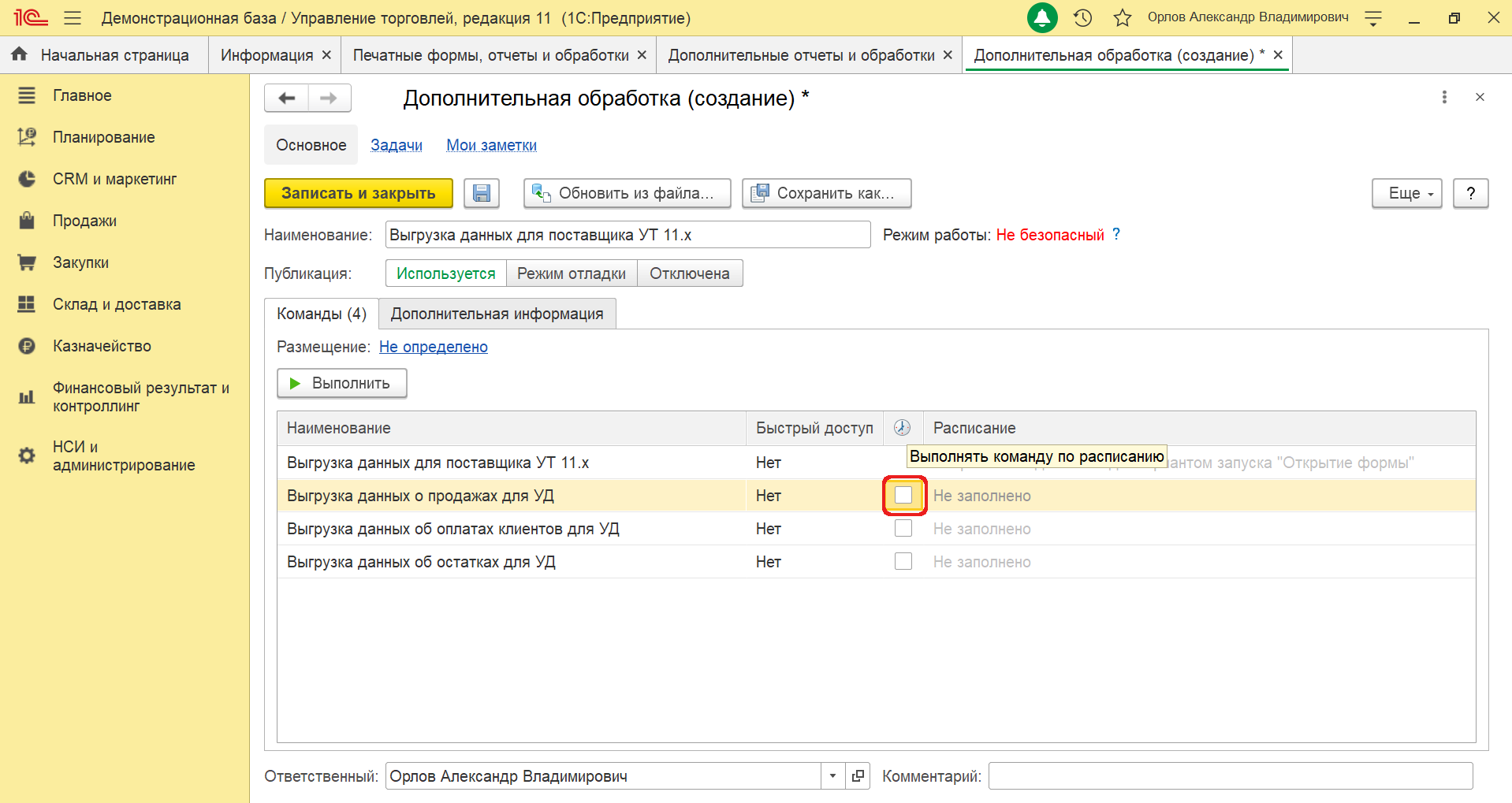Set publication to Используется
1512x803 pixels.
tap(446, 273)
